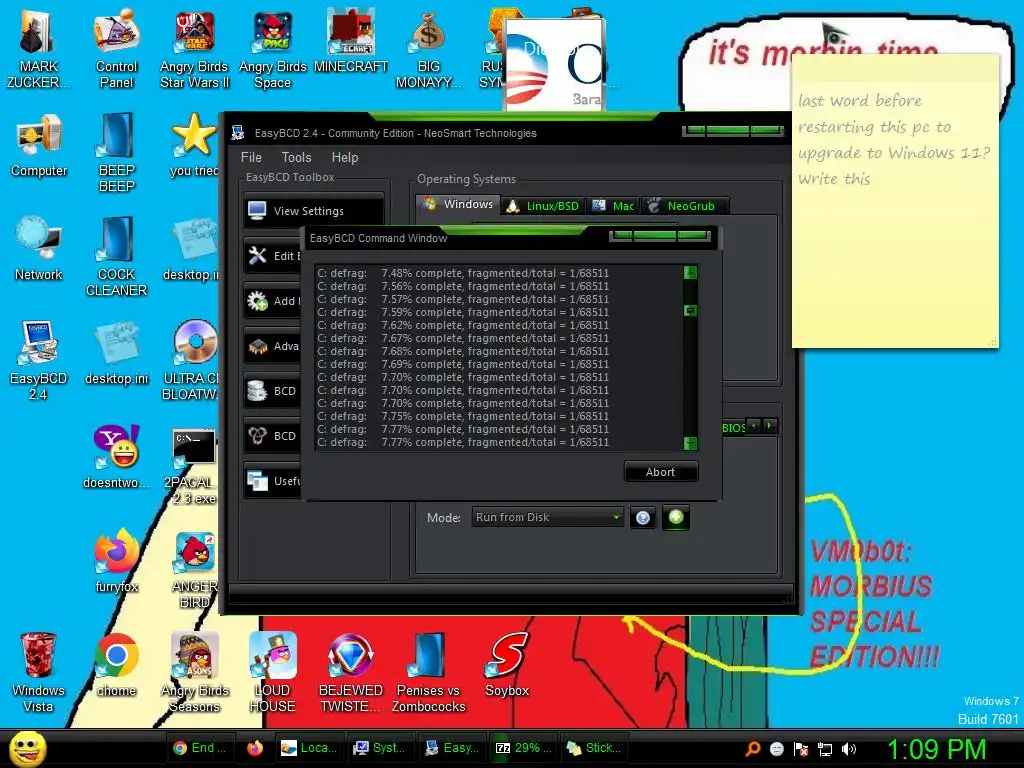Click the command window scrollbar down arrow

pyautogui.click(x=690, y=443)
